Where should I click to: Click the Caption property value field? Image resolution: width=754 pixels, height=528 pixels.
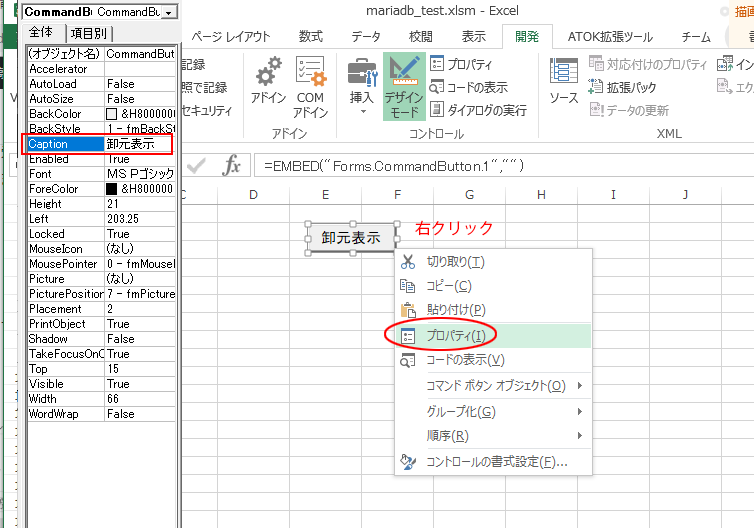[x=138, y=145]
